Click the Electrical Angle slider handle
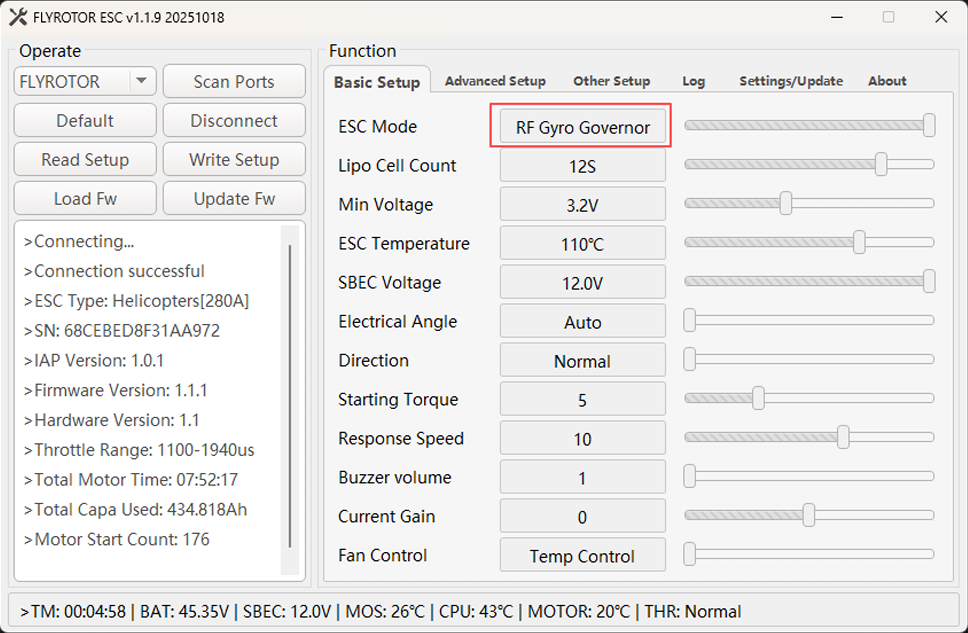This screenshot has height=633, width=968. 690,321
